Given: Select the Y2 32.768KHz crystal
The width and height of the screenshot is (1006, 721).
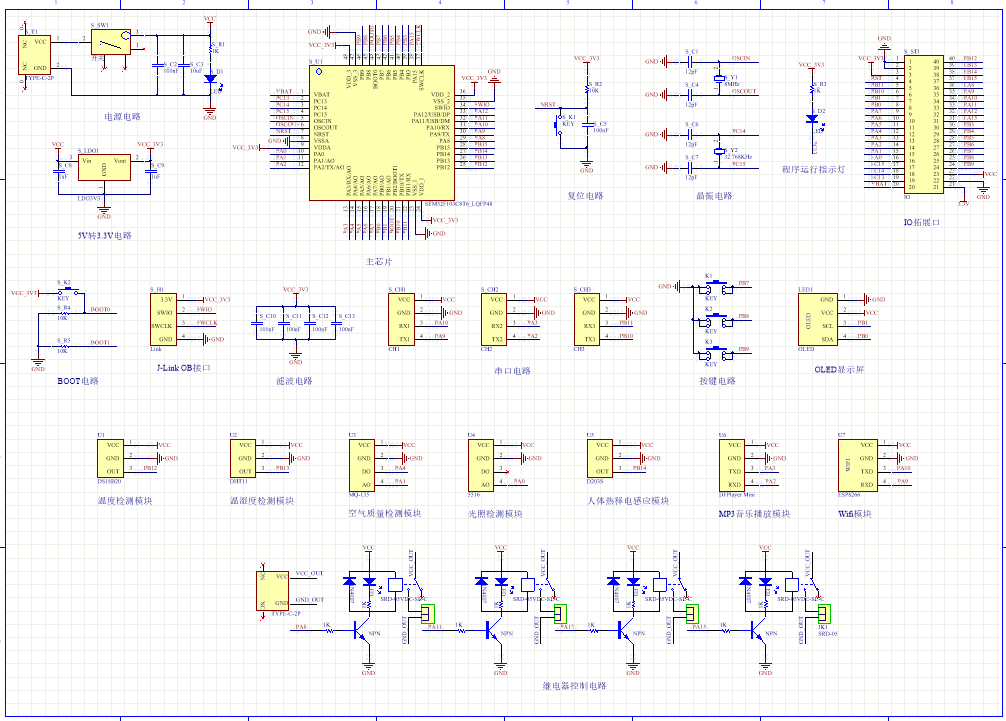Looking at the screenshot, I should click(718, 152).
